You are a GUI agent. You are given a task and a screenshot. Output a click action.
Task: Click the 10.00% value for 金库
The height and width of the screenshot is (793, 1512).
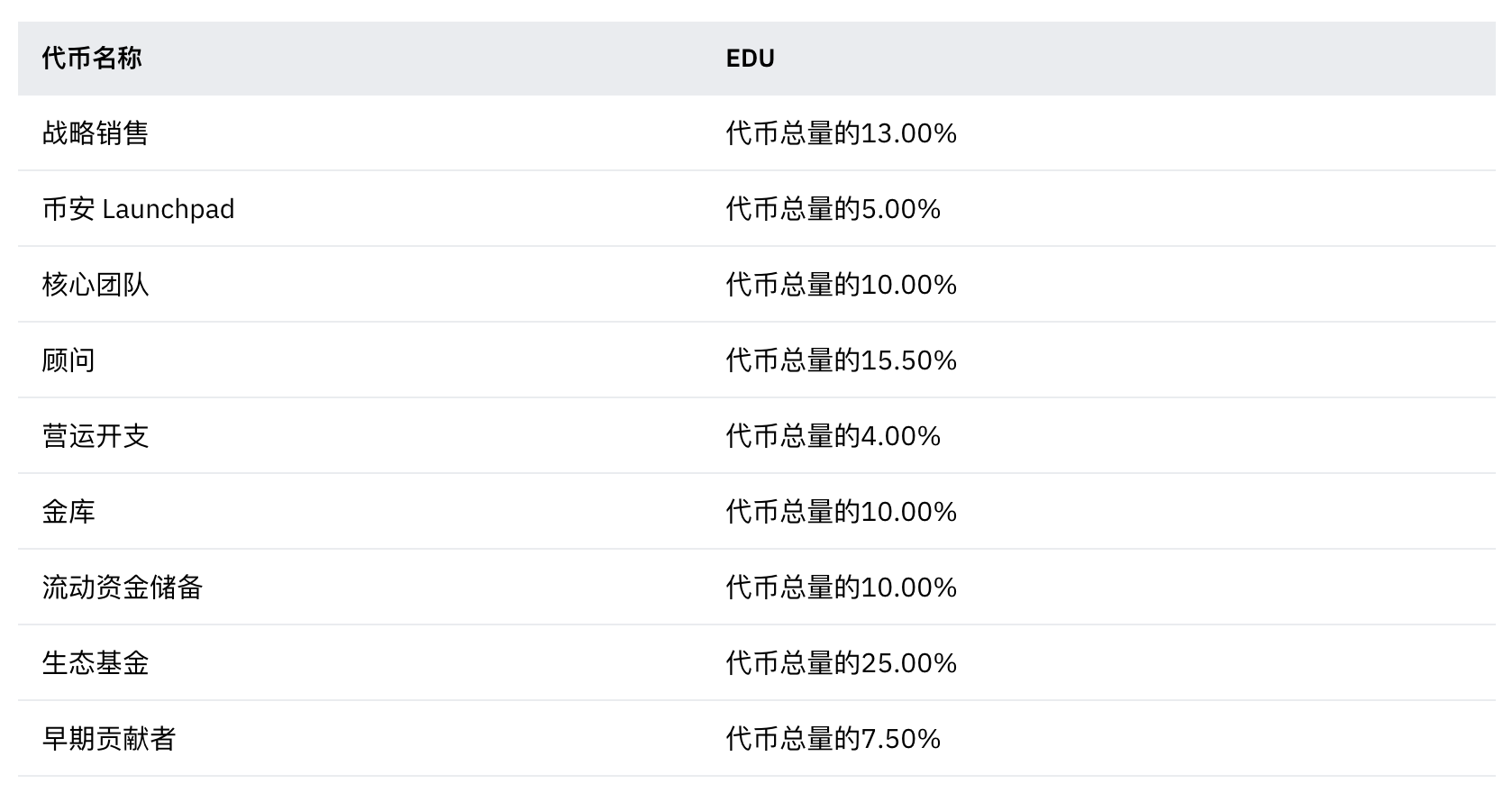[x=841, y=512]
